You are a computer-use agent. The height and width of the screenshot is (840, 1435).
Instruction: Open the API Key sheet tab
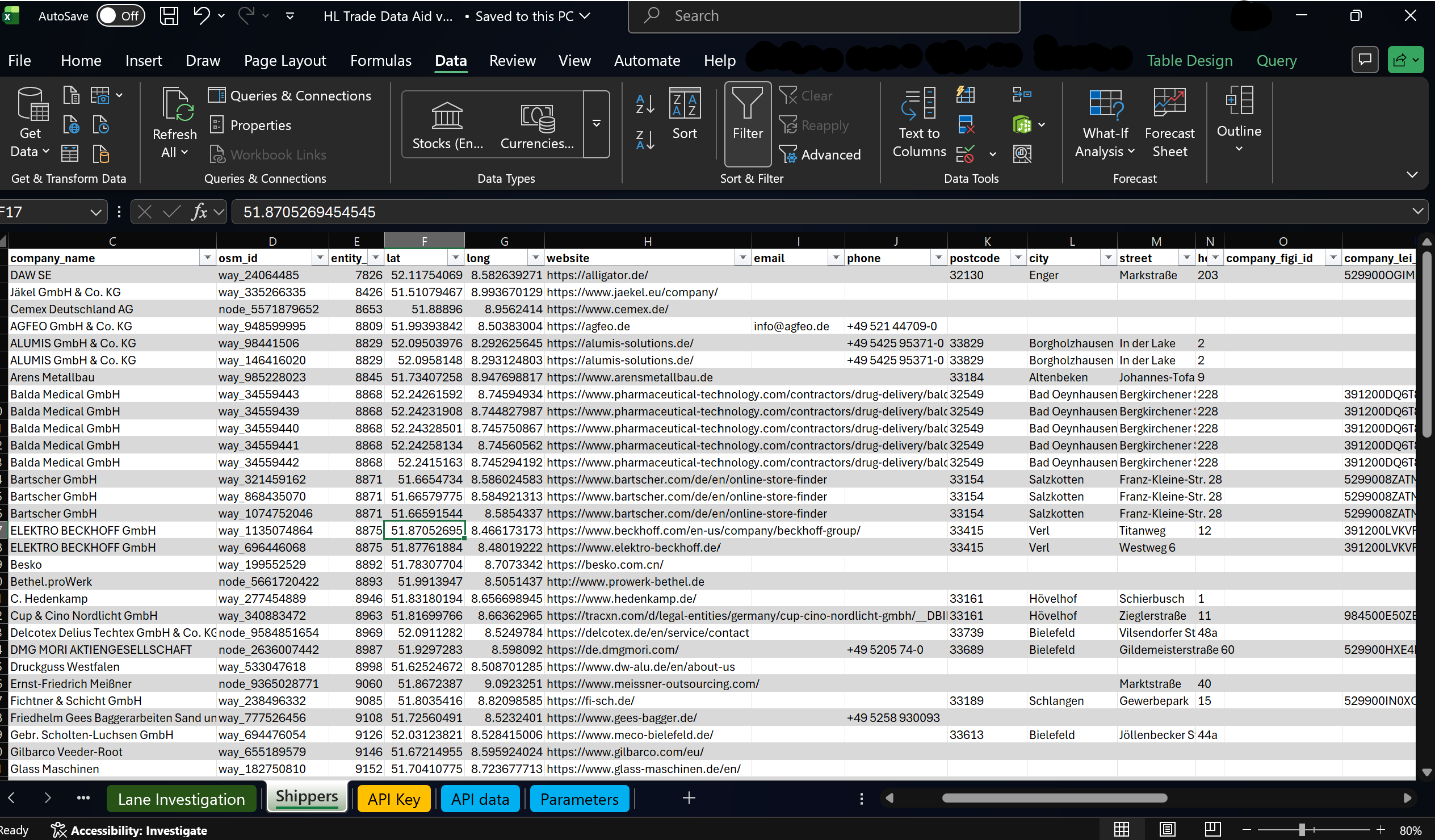(393, 799)
